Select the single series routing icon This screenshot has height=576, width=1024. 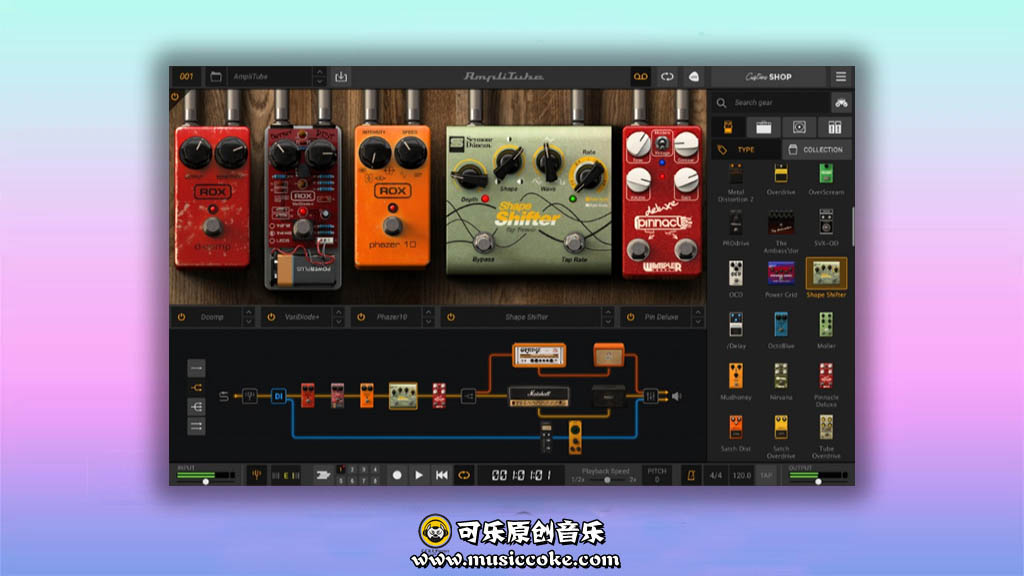click(196, 368)
